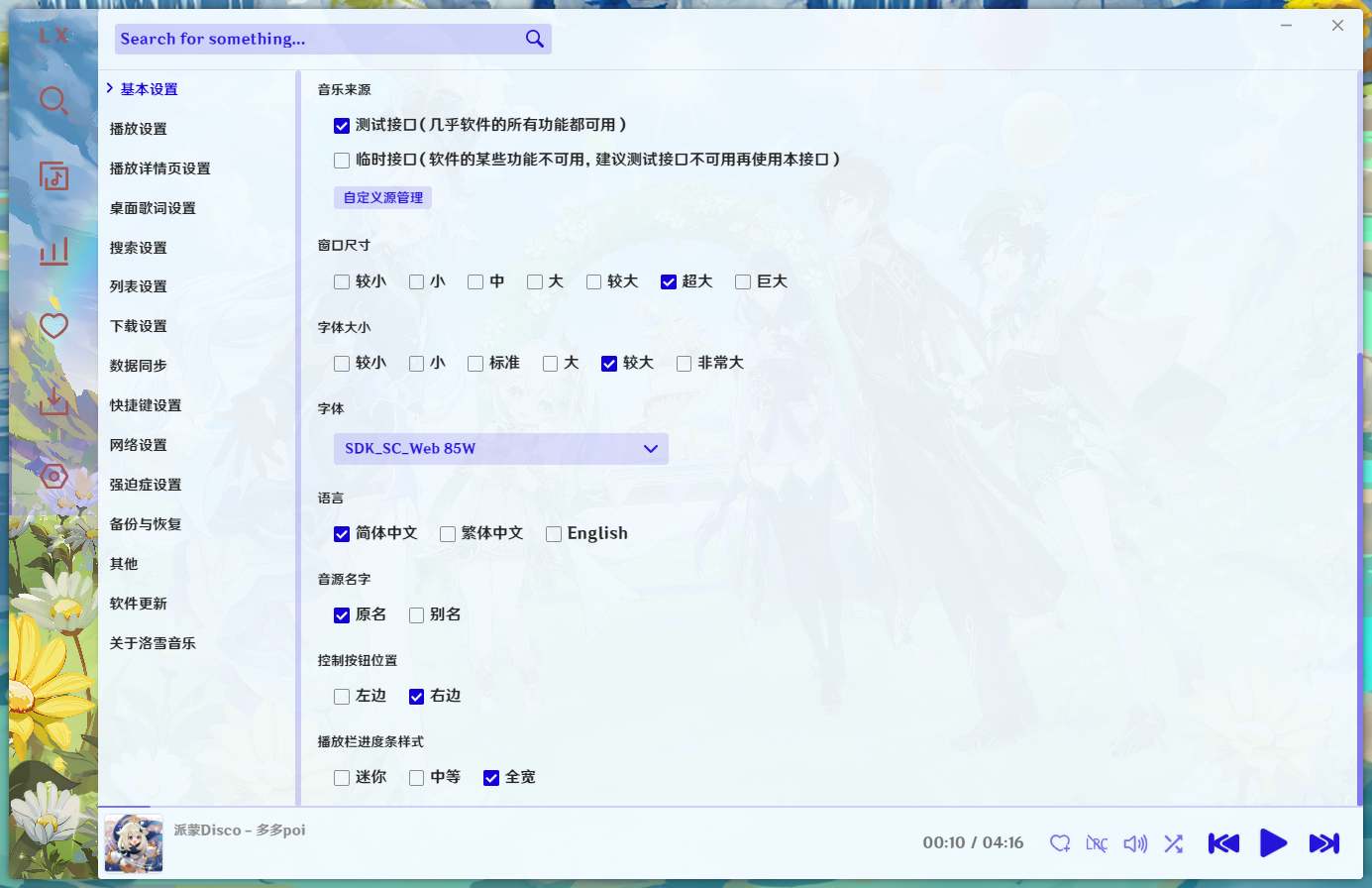Image resolution: width=1372 pixels, height=888 pixels.
Task: Open the 关于洛雪音乐 about section
Action: (153, 643)
